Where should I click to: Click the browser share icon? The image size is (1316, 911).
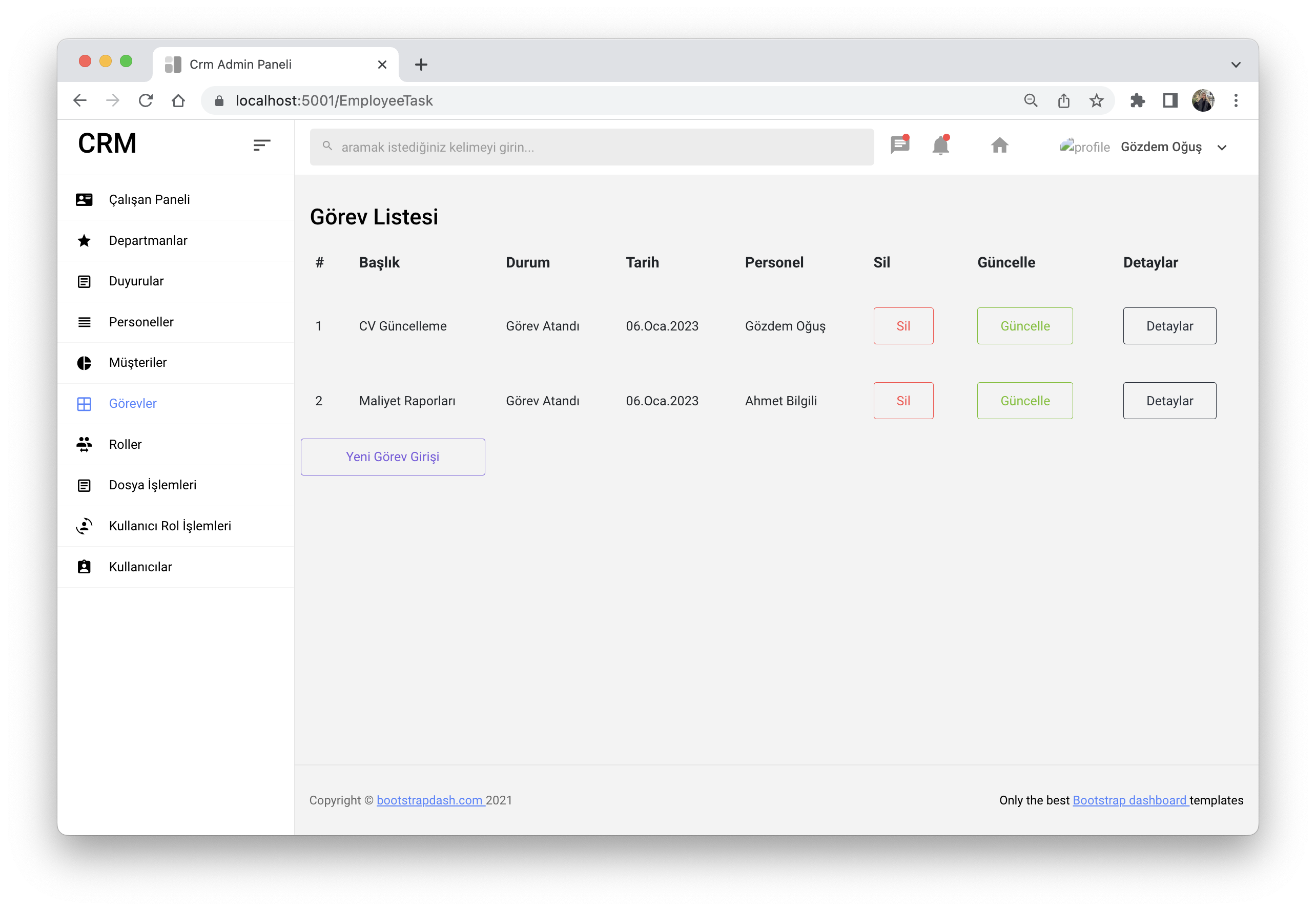[1063, 101]
